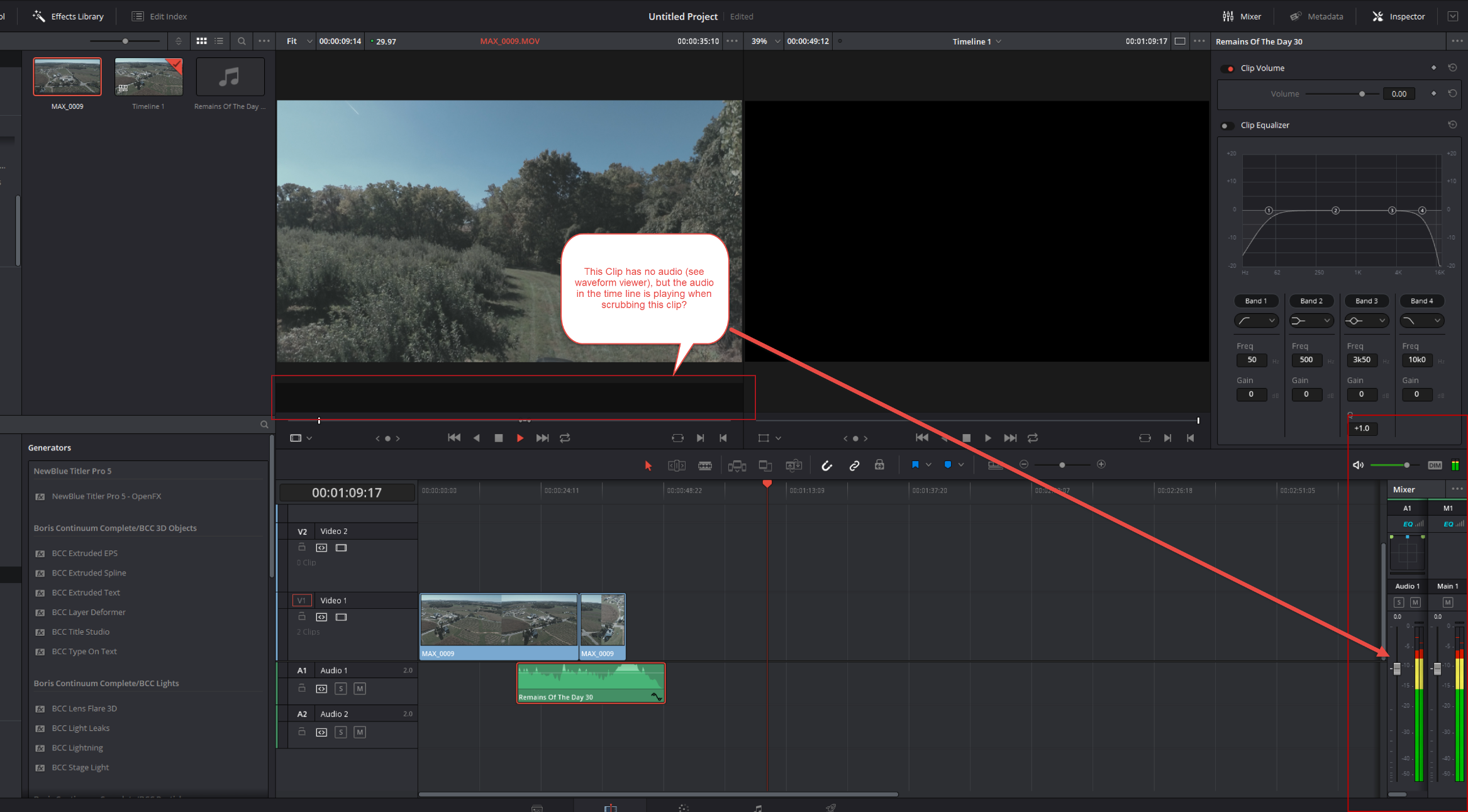Mute the Main 1 mixer channel
The height and width of the screenshot is (812, 1468).
(x=1448, y=603)
